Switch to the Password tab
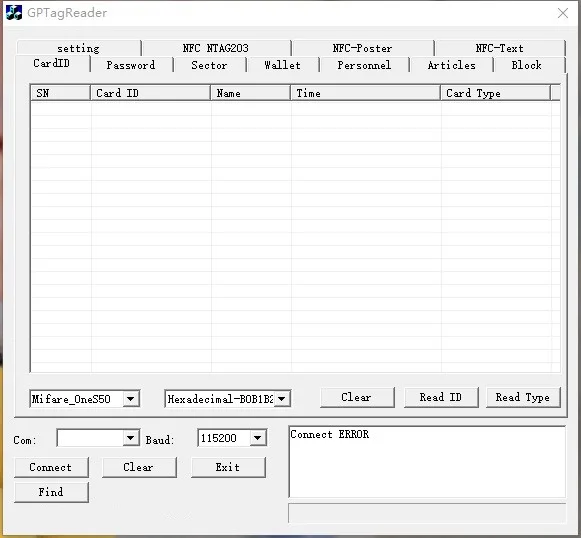Screen dimensions: 581x538 [x=131, y=65]
